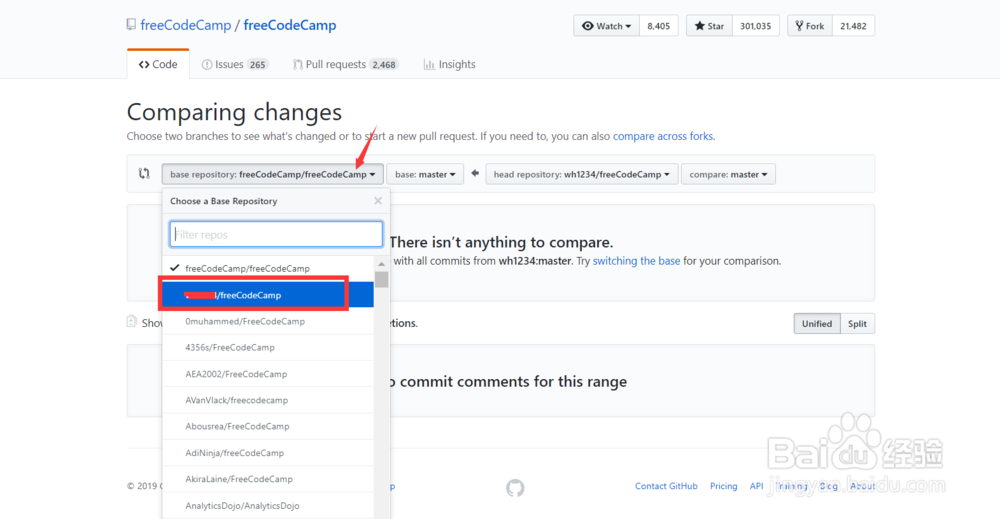Click the 2,468 pull requests counter badge
This screenshot has height=519, width=1000.
click(x=384, y=64)
